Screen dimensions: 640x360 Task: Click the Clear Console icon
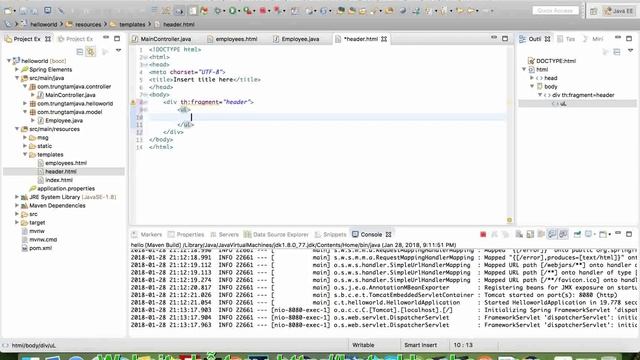tap(519, 234)
